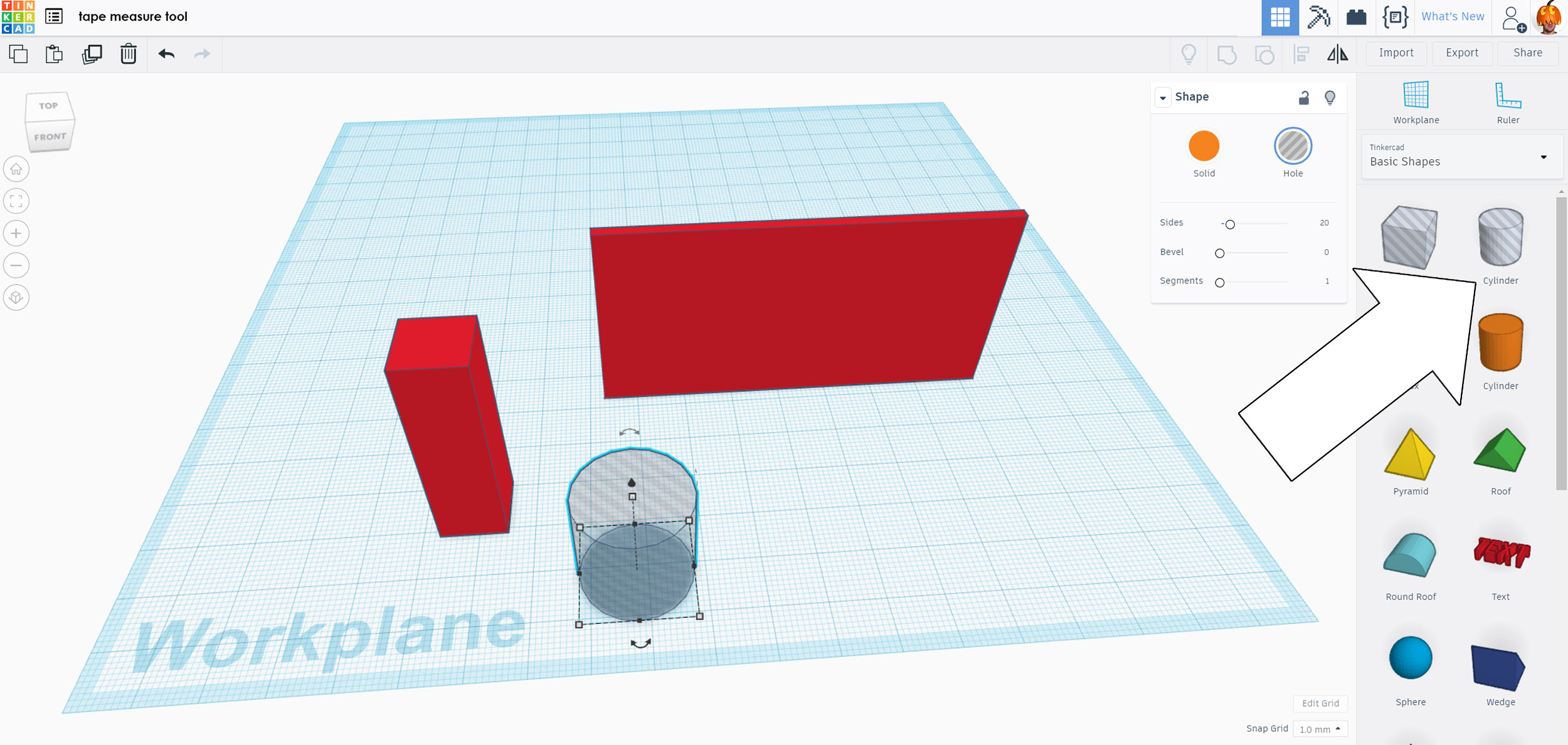Collapse the Shape panel arrow

pos(1163,97)
